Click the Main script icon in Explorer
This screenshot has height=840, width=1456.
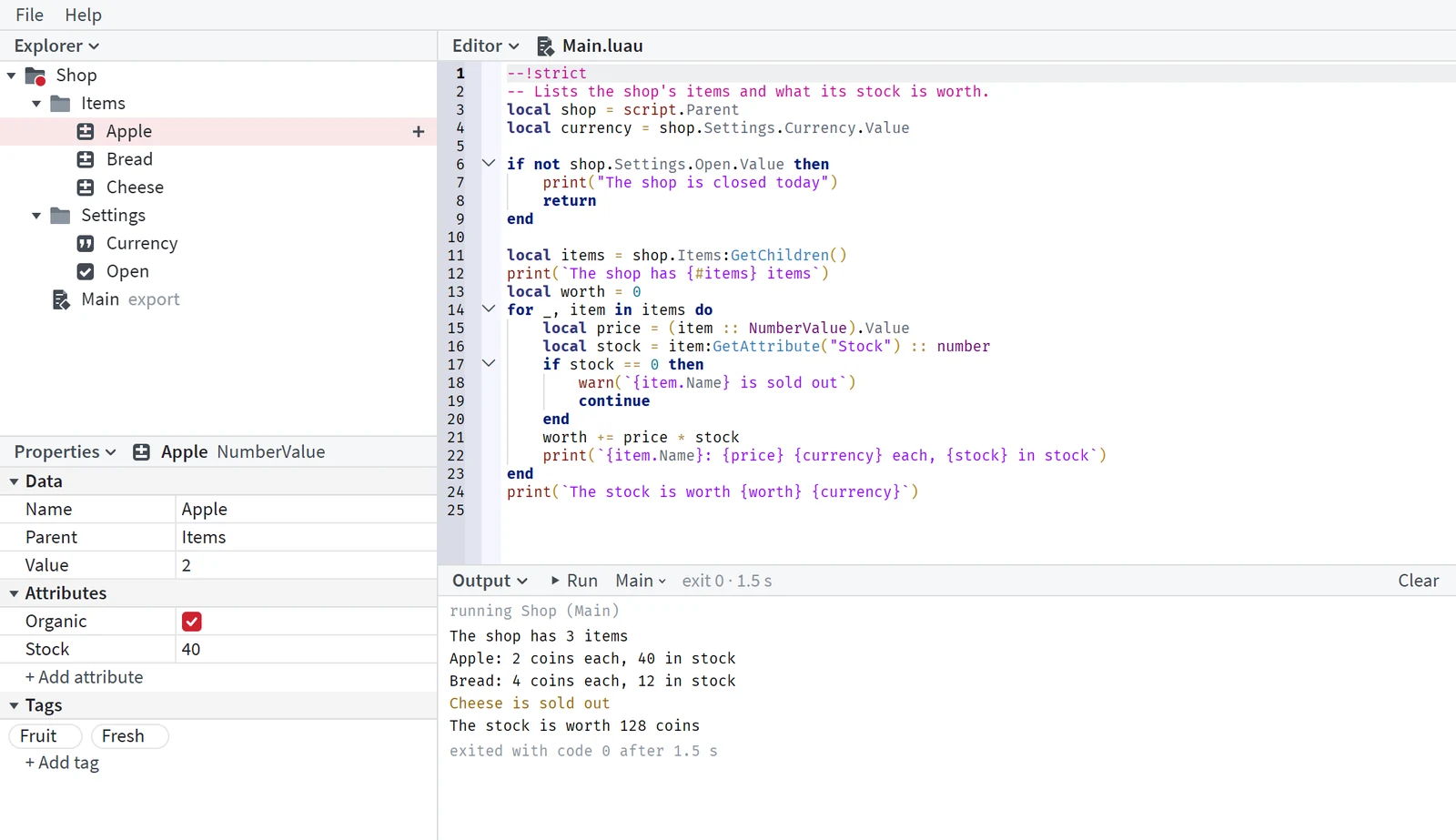pyautogui.click(x=61, y=300)
